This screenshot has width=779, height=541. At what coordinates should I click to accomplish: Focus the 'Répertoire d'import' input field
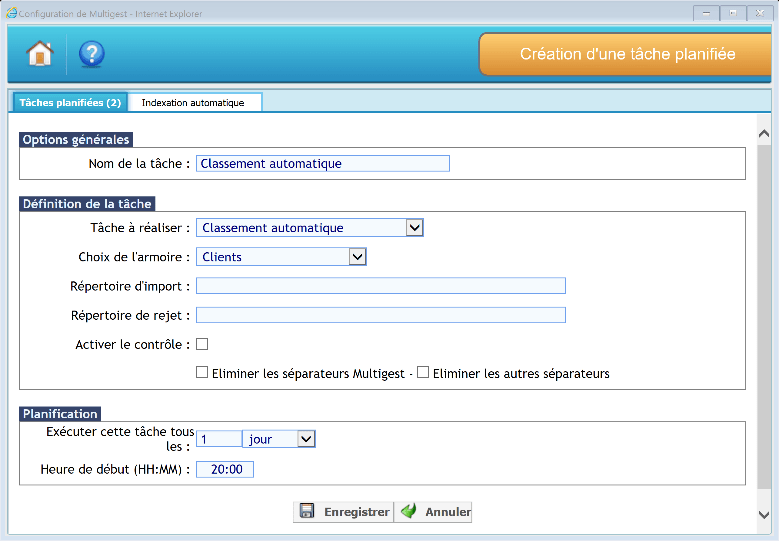(x=380, y=286)
